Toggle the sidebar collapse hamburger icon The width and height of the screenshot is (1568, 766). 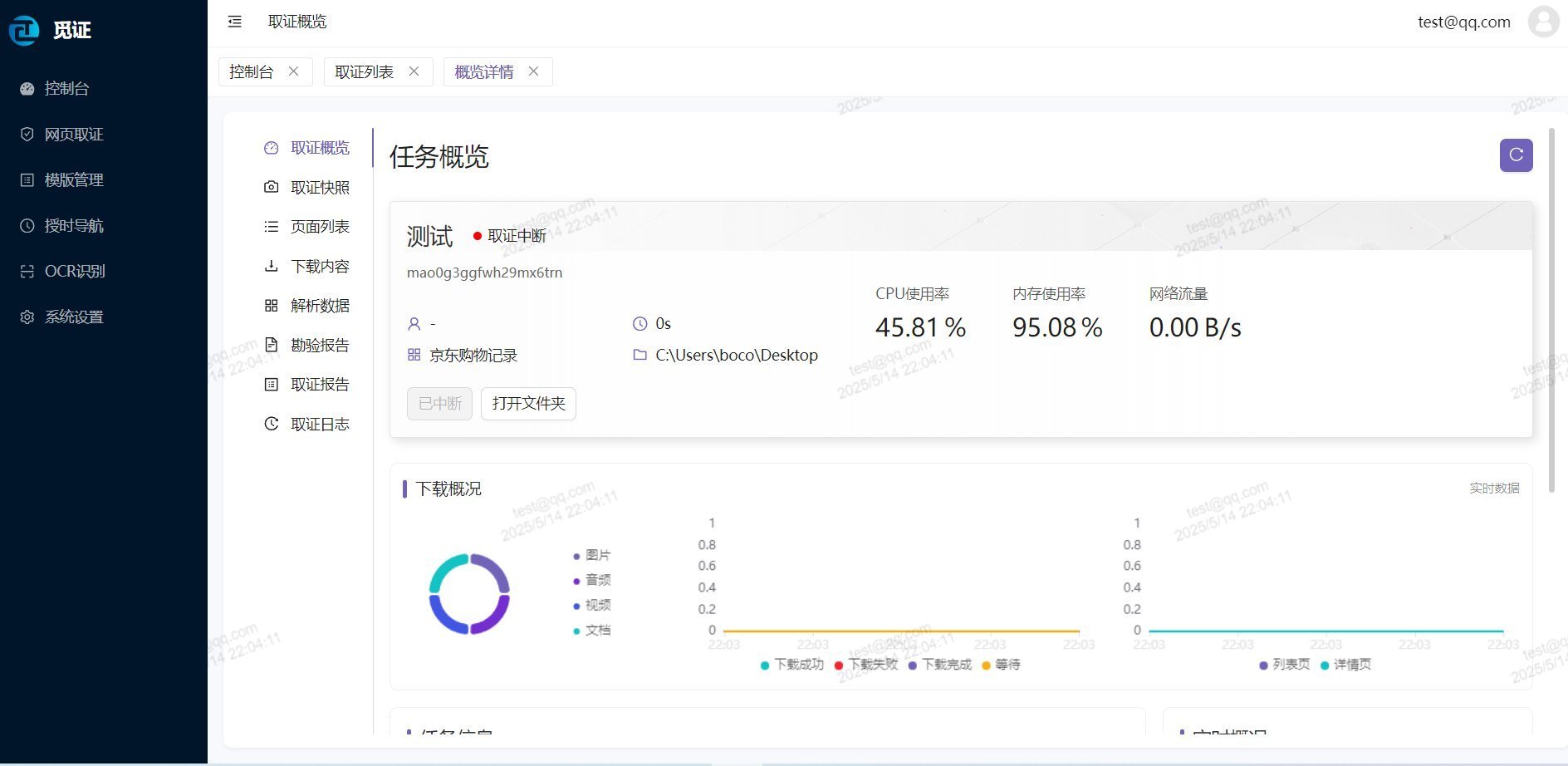point(235,22)
